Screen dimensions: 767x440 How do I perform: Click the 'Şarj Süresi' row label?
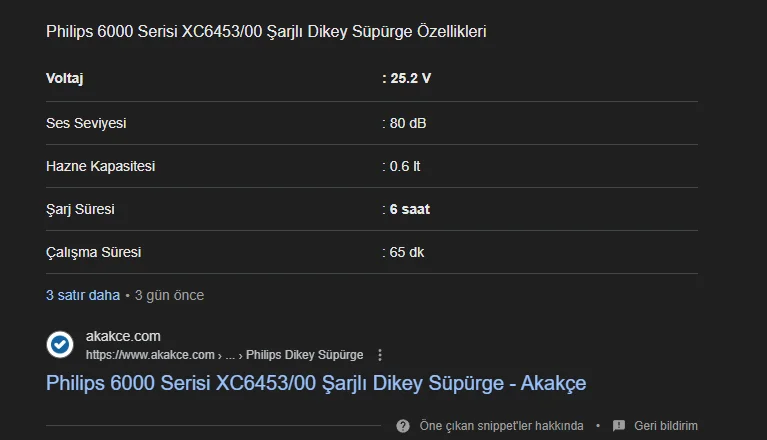[80, 209]
